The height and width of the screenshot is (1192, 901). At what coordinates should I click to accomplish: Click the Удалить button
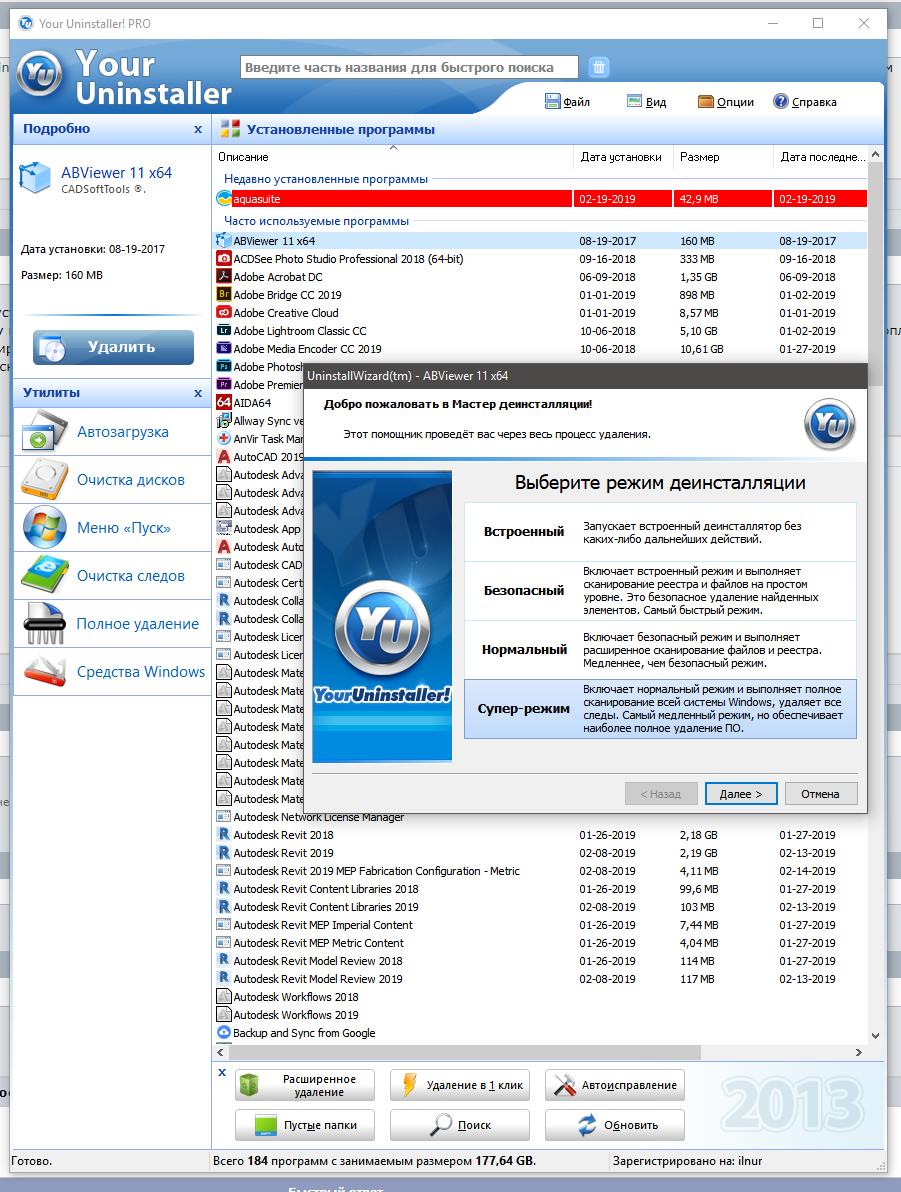tap(113, 347)
